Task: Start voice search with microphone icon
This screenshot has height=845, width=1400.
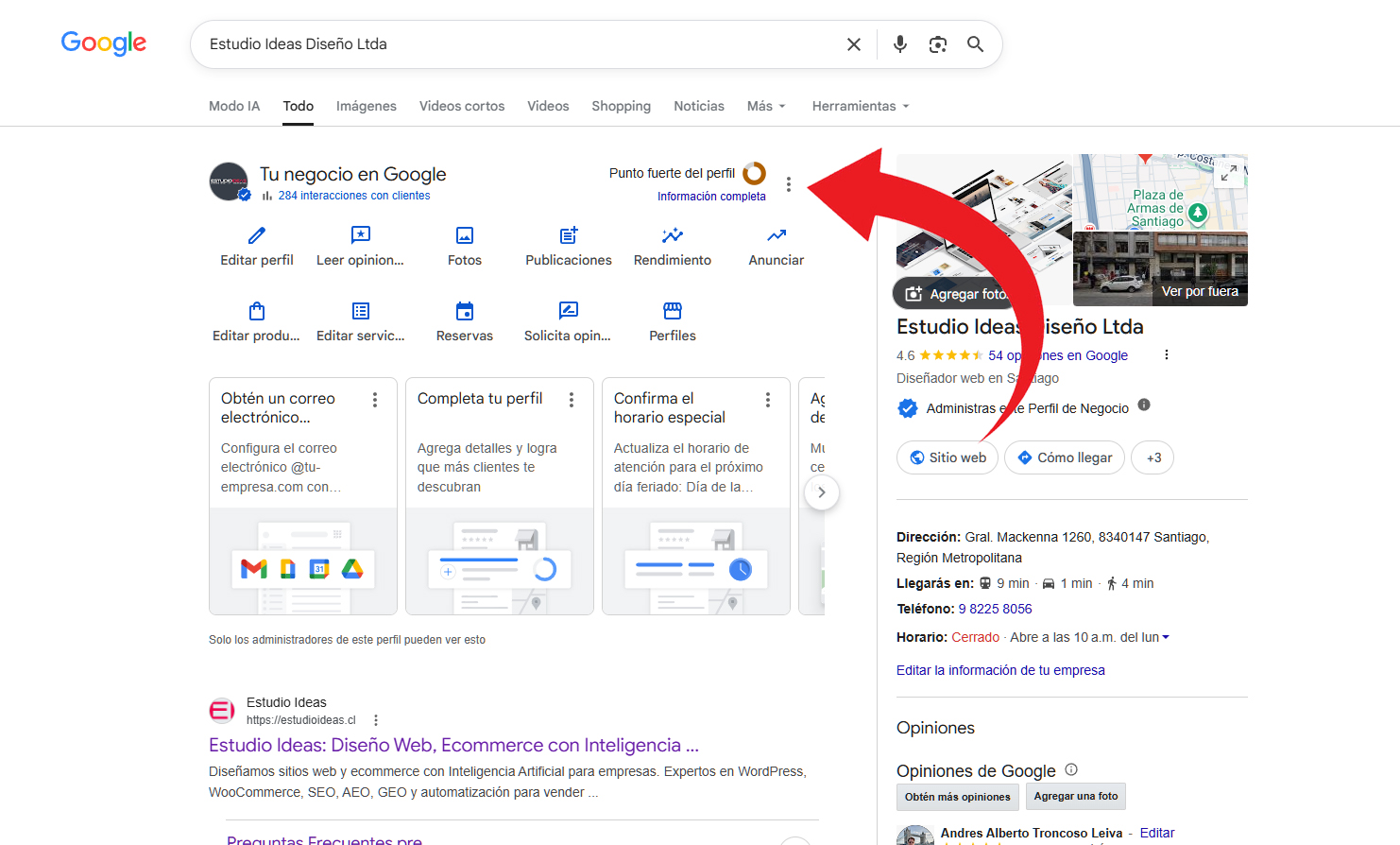Action: [900, 44]
